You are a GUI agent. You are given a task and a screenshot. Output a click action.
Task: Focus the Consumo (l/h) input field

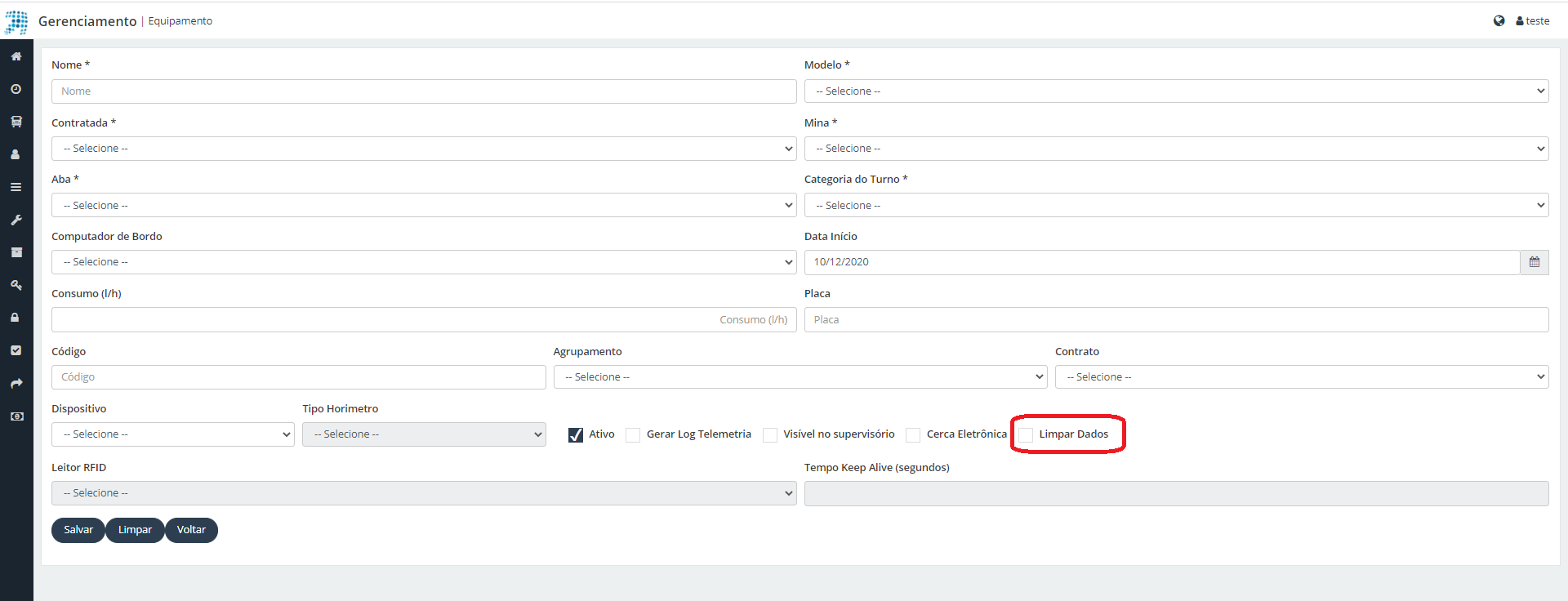pyautogui.click(x=424, y=319)
